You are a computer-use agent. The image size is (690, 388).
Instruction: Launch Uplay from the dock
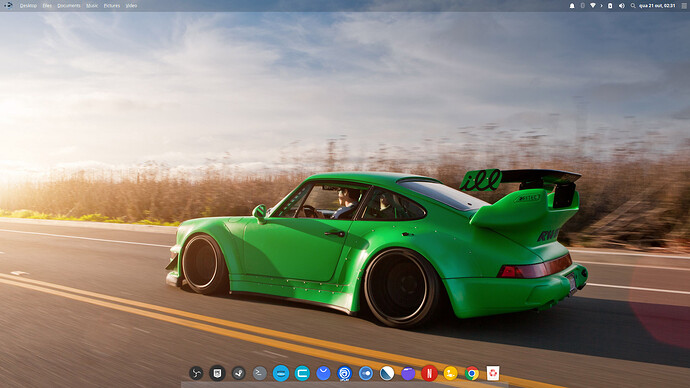(345, 373)
